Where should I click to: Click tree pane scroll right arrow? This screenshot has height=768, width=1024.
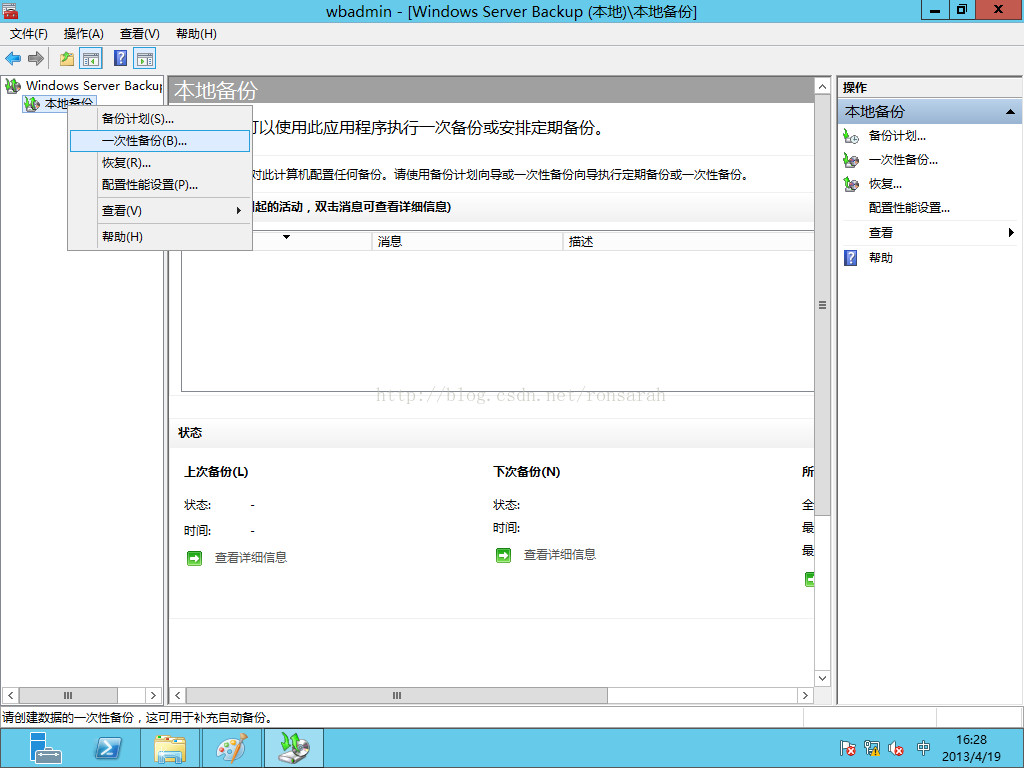[x=153, y=696]
